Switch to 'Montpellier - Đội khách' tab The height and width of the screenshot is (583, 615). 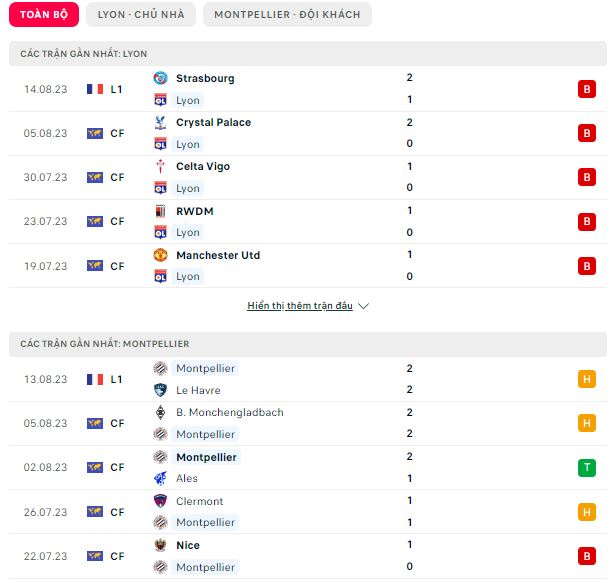point(287,15)
